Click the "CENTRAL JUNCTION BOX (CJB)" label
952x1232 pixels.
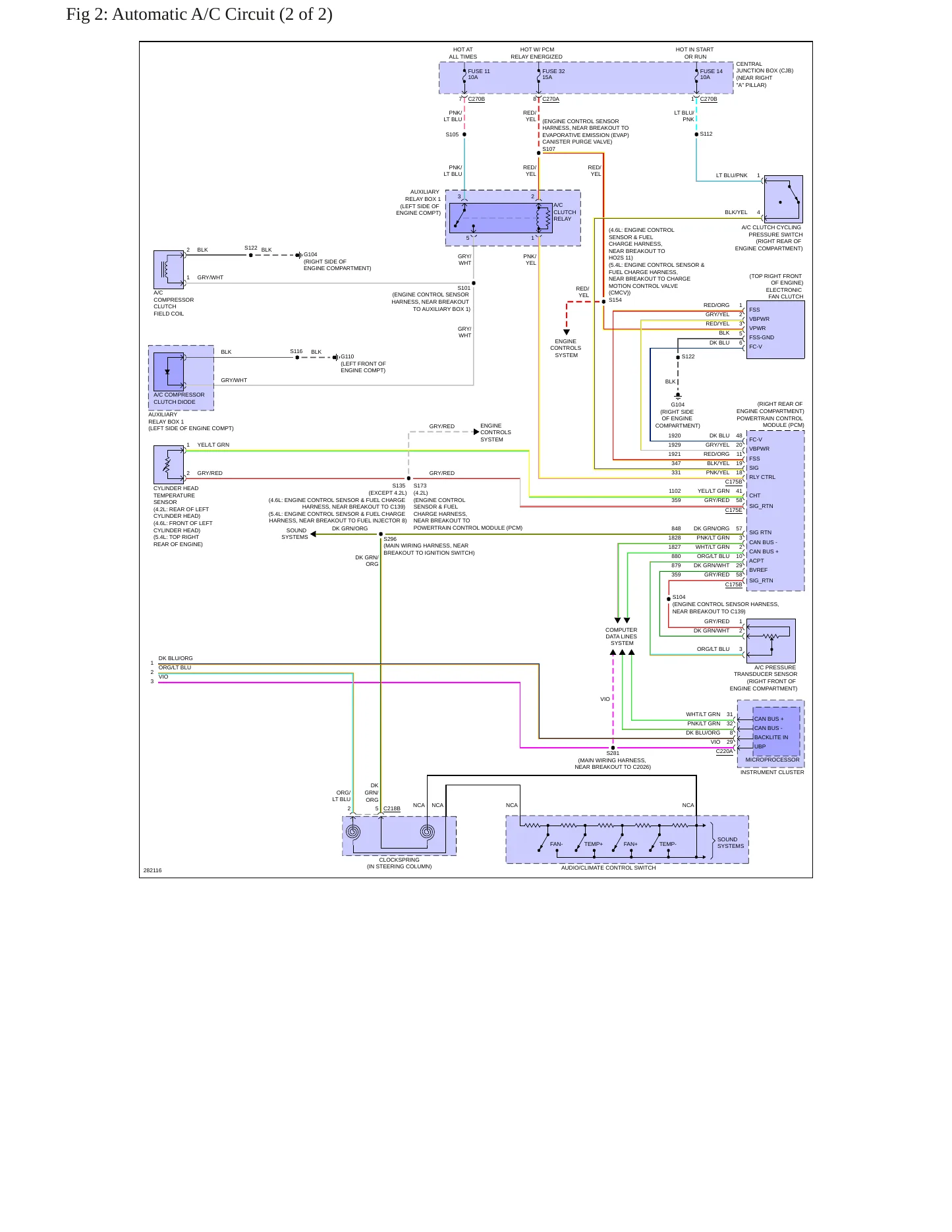tap(764, 67)
